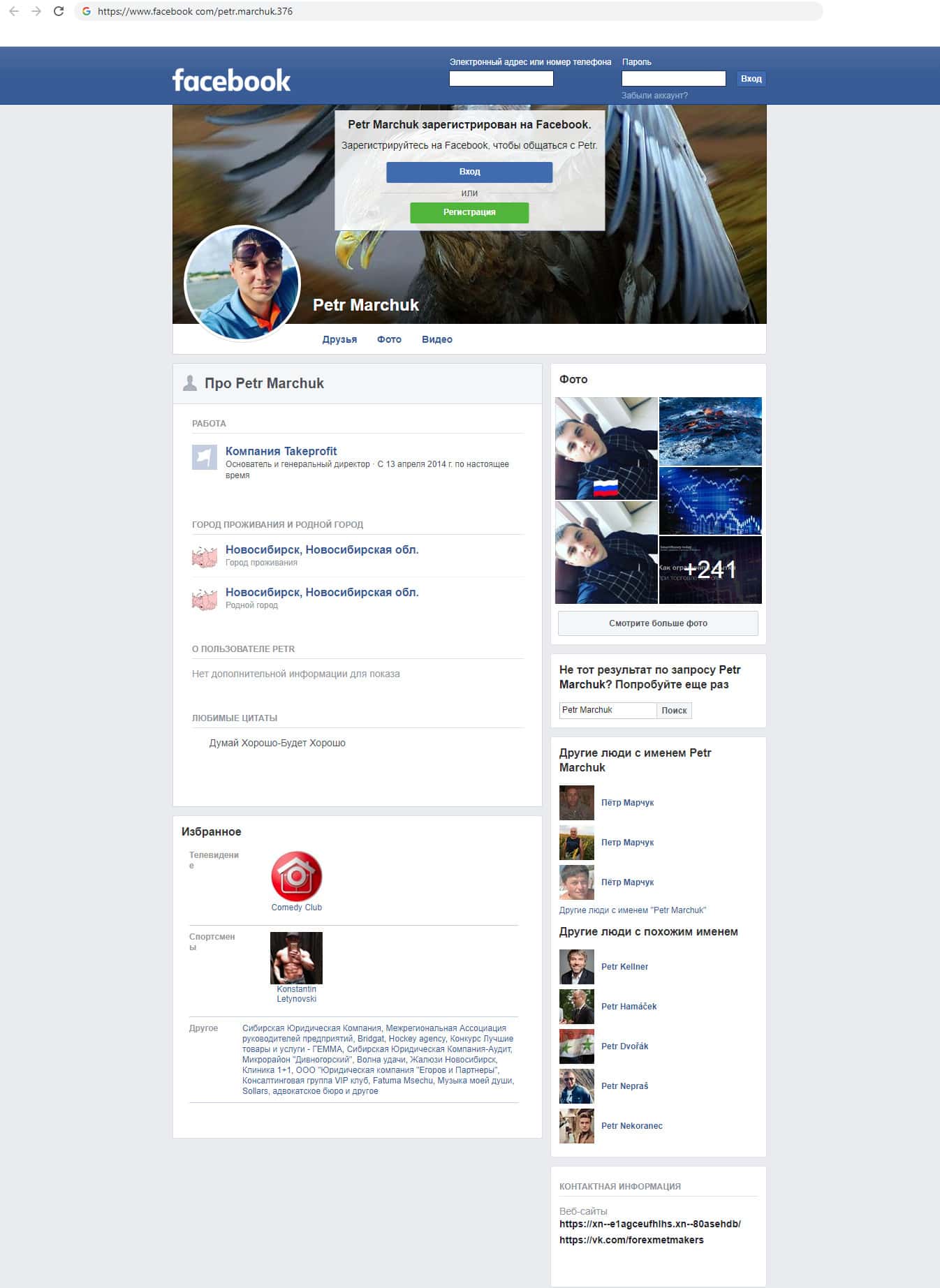Open top selfie photo with Russian flag
This screenshot has height=1288, width=940.
[x=606, y=448]
